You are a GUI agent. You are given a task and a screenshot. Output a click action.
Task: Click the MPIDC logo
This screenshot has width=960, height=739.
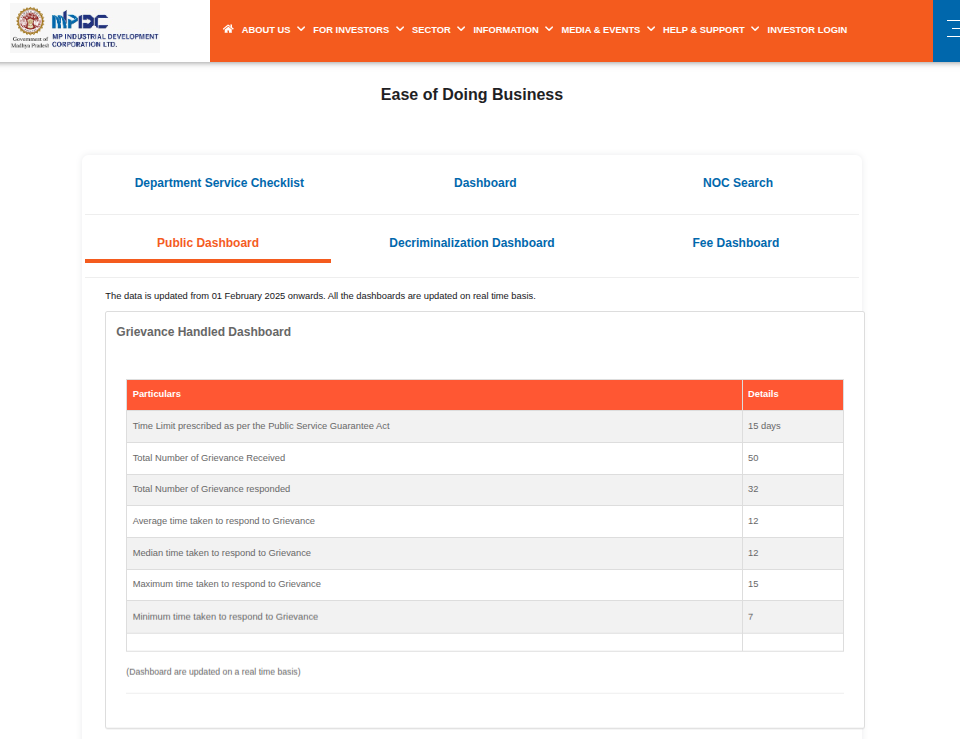(85, 28)
